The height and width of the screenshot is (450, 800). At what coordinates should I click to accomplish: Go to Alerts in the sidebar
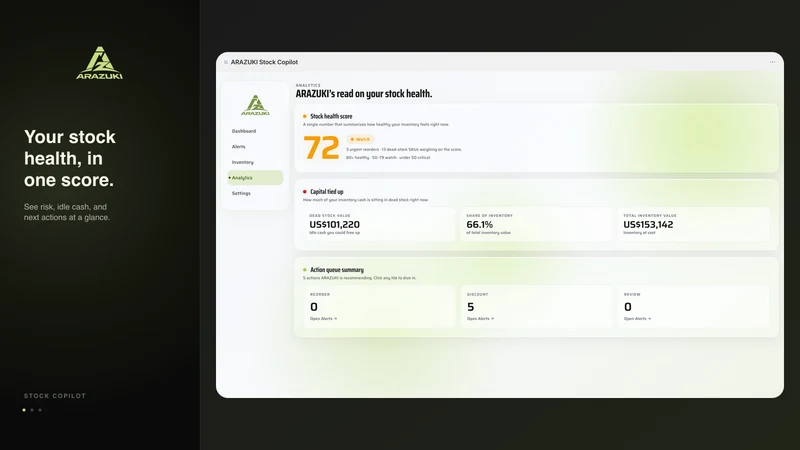click(x=238, y=146)
